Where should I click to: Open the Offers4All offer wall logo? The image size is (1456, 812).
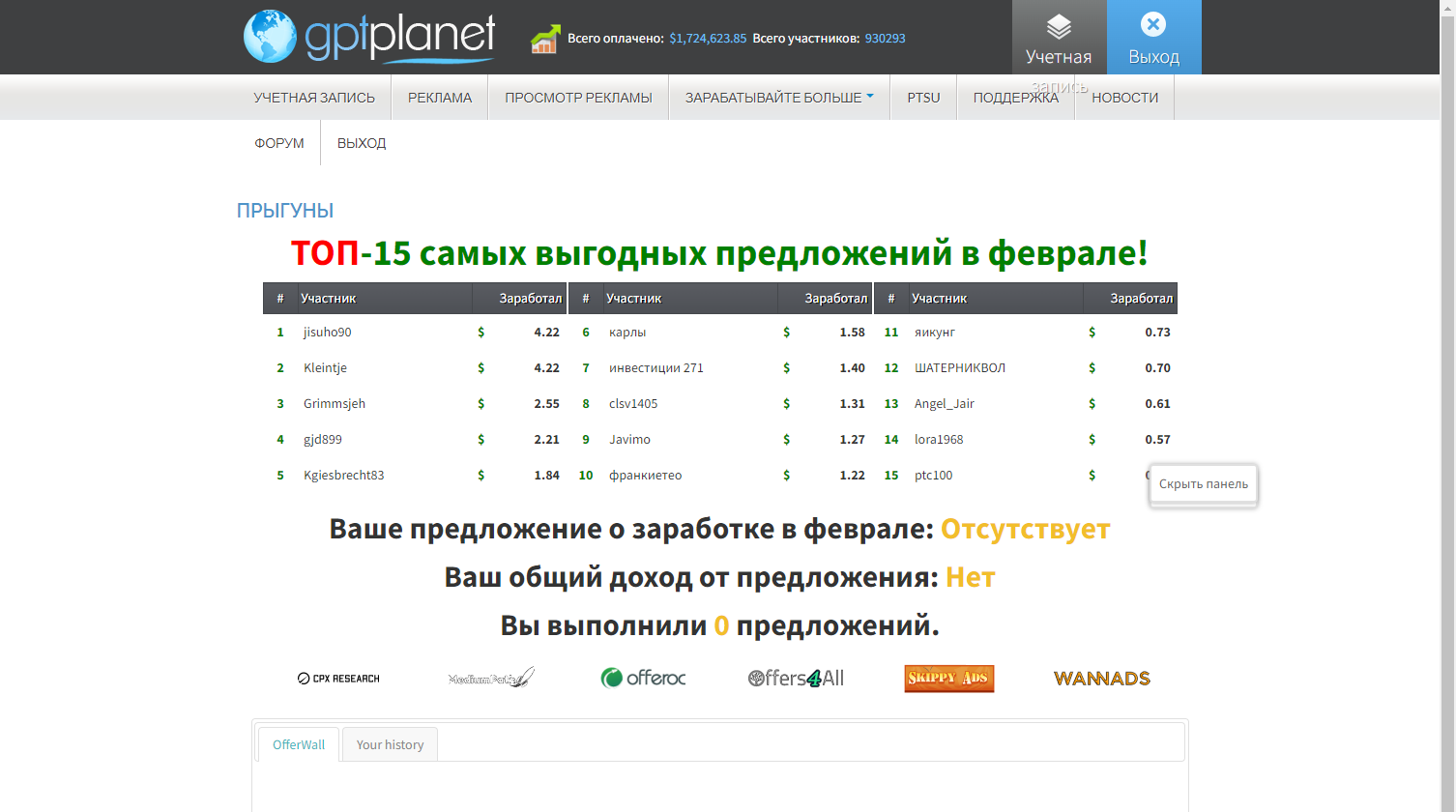pos(796,679)
